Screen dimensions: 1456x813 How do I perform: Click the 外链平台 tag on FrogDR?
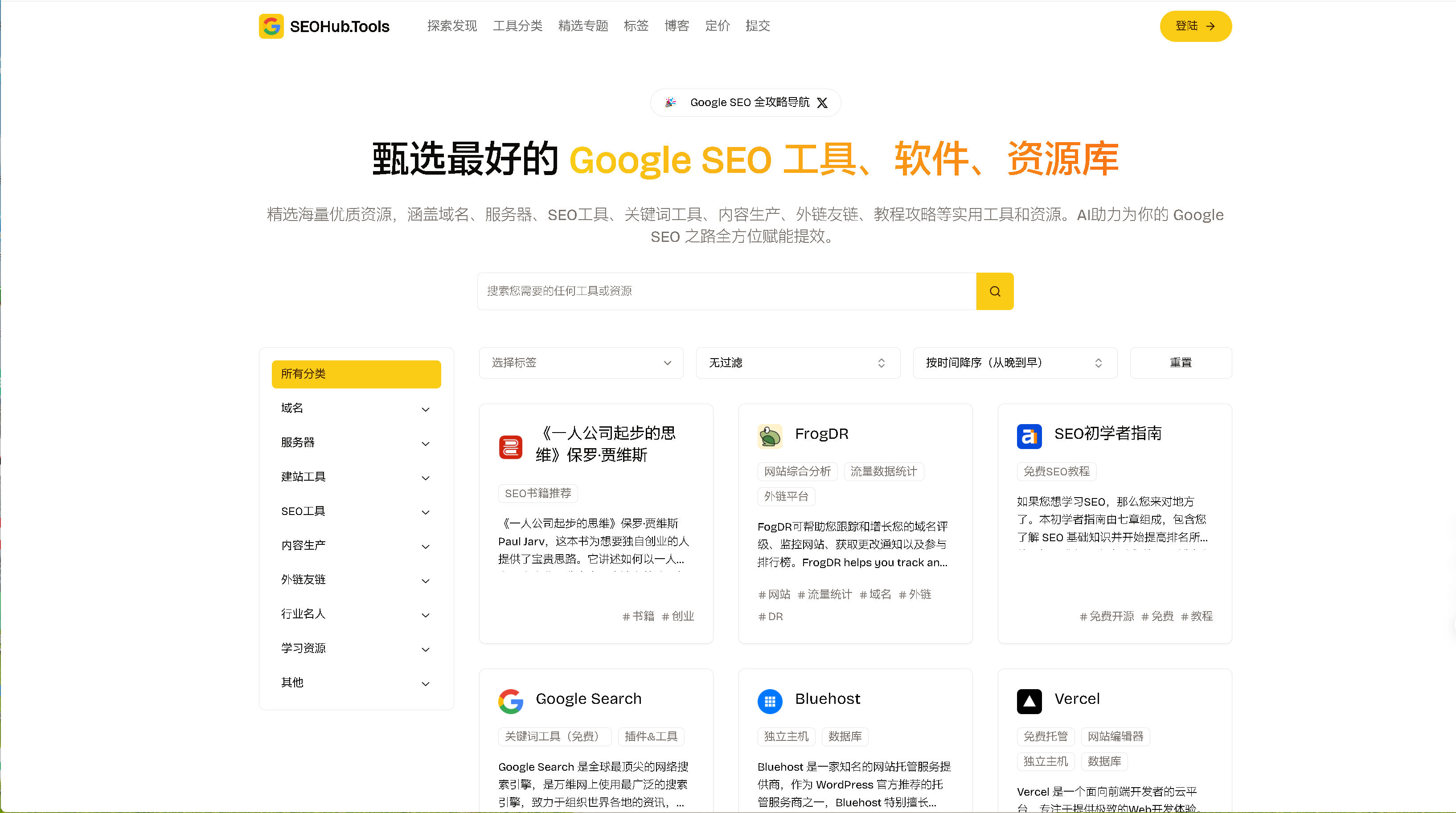[x=786, y=496]
